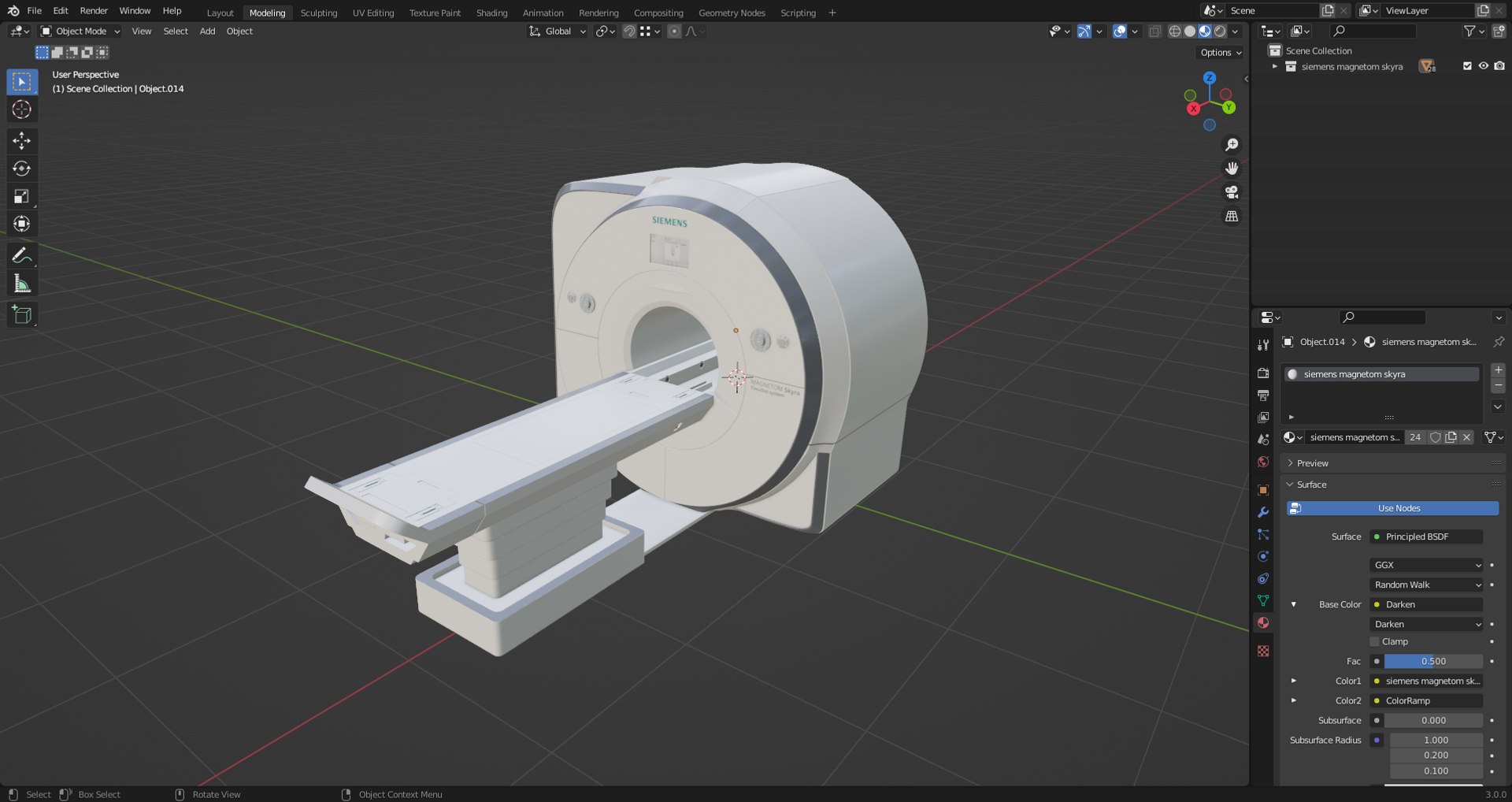
Task: Toggle the Clamp checkbox
Action: point(1375,642)
